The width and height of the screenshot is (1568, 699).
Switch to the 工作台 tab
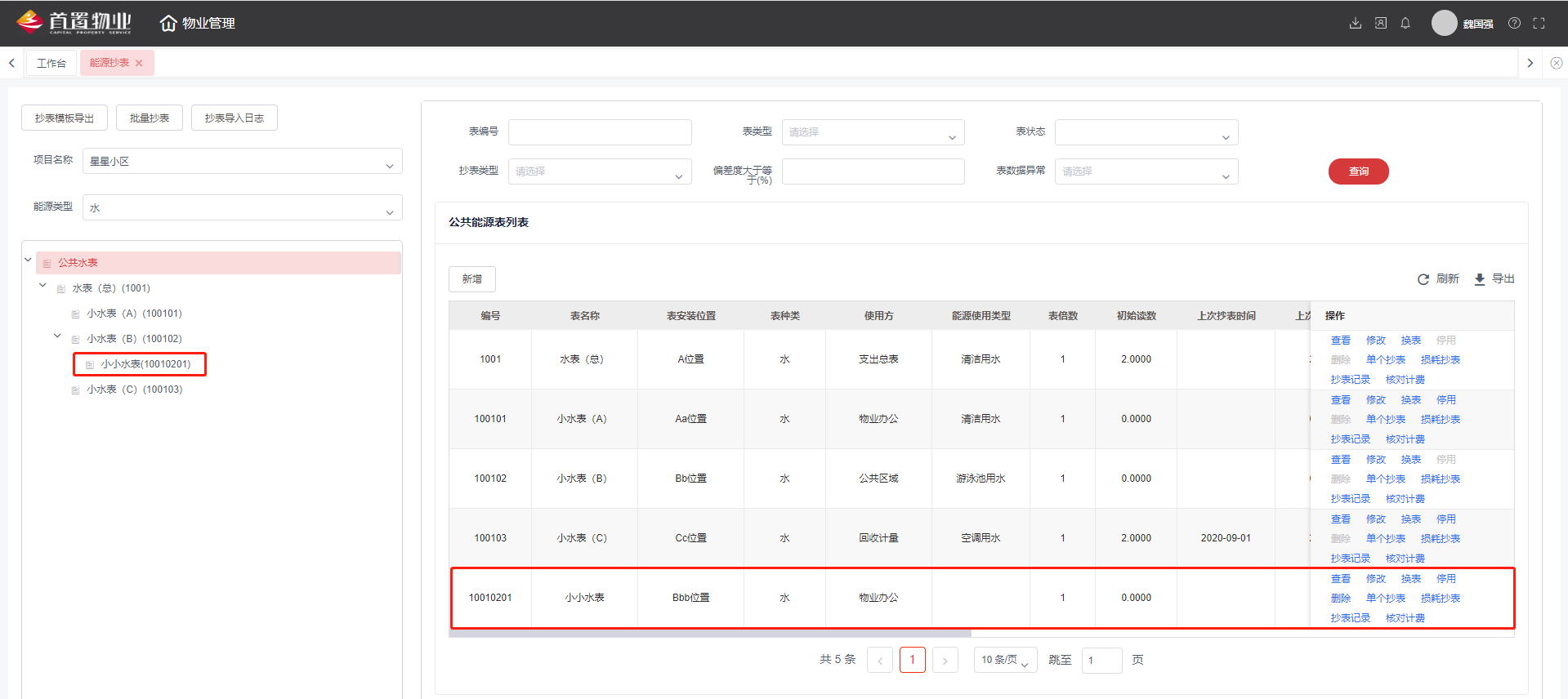coord(51,63)
